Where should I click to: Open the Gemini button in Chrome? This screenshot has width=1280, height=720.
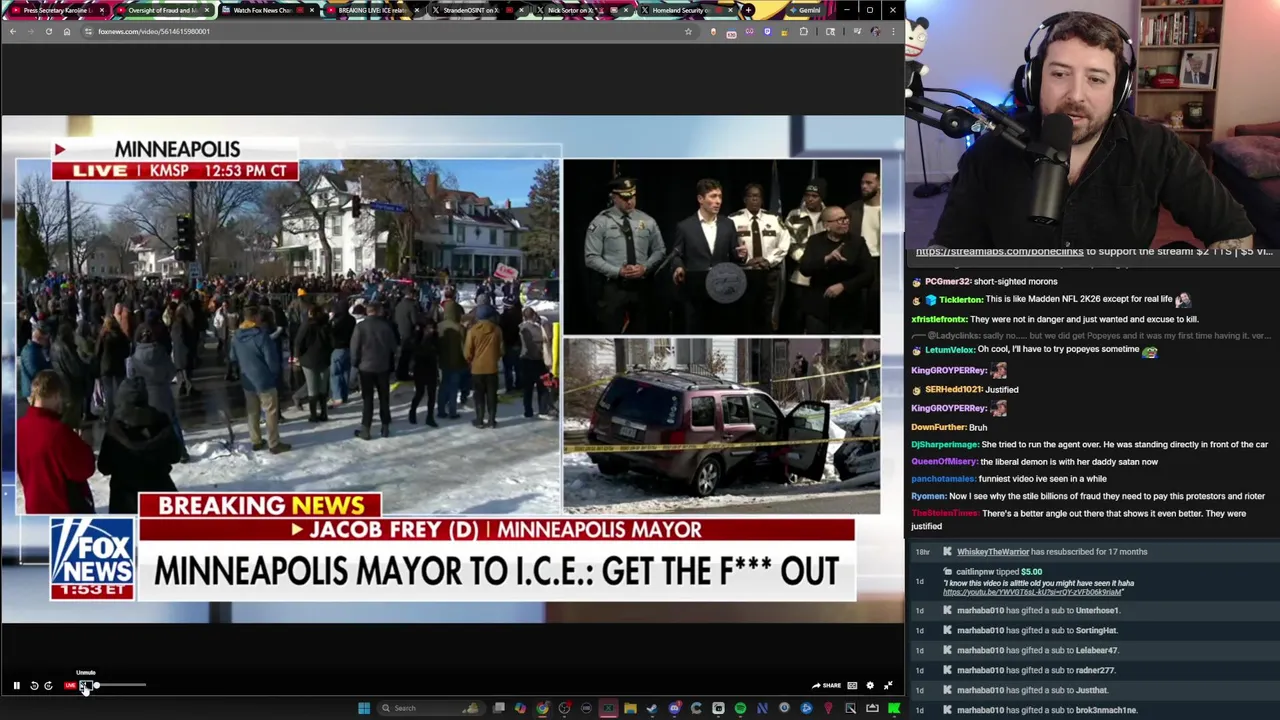[x=805, y=10]
